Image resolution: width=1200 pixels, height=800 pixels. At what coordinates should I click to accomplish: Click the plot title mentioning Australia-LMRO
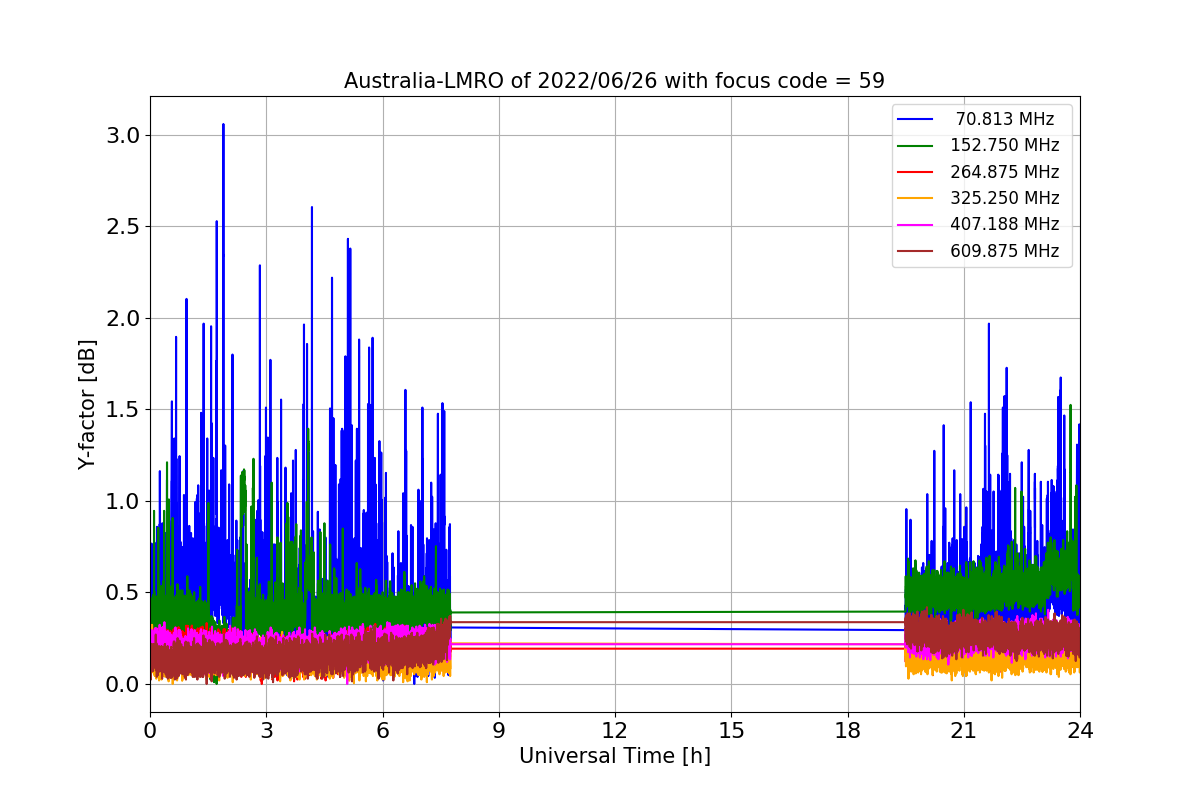click(614, 81)
